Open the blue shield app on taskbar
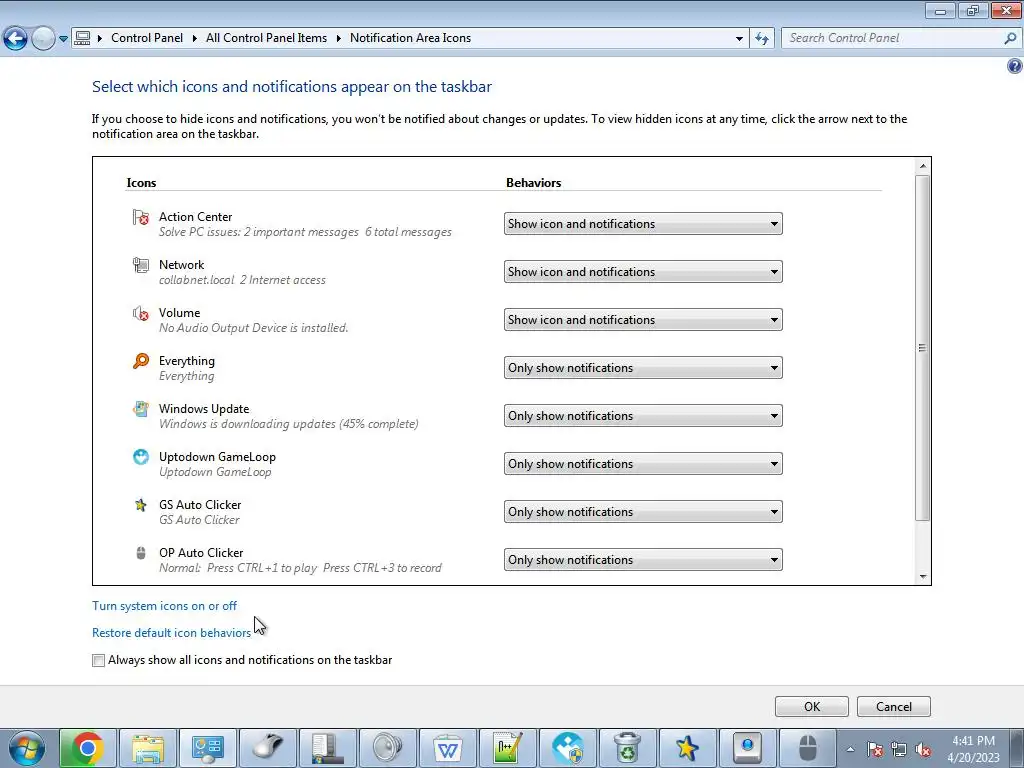Viewport: 1024px width, 768px height. coord(568,748)
